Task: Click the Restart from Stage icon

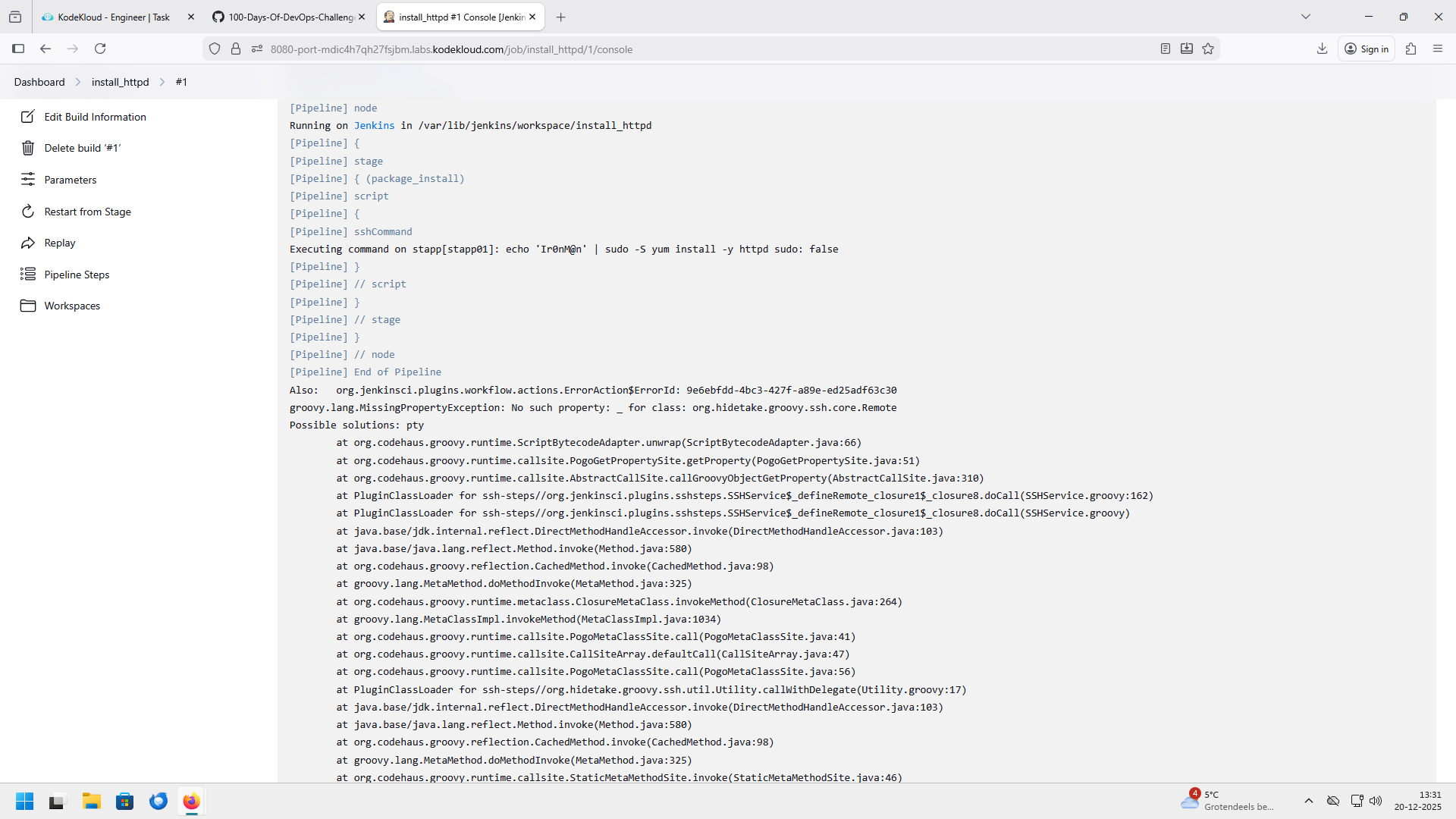Action: 28,212
